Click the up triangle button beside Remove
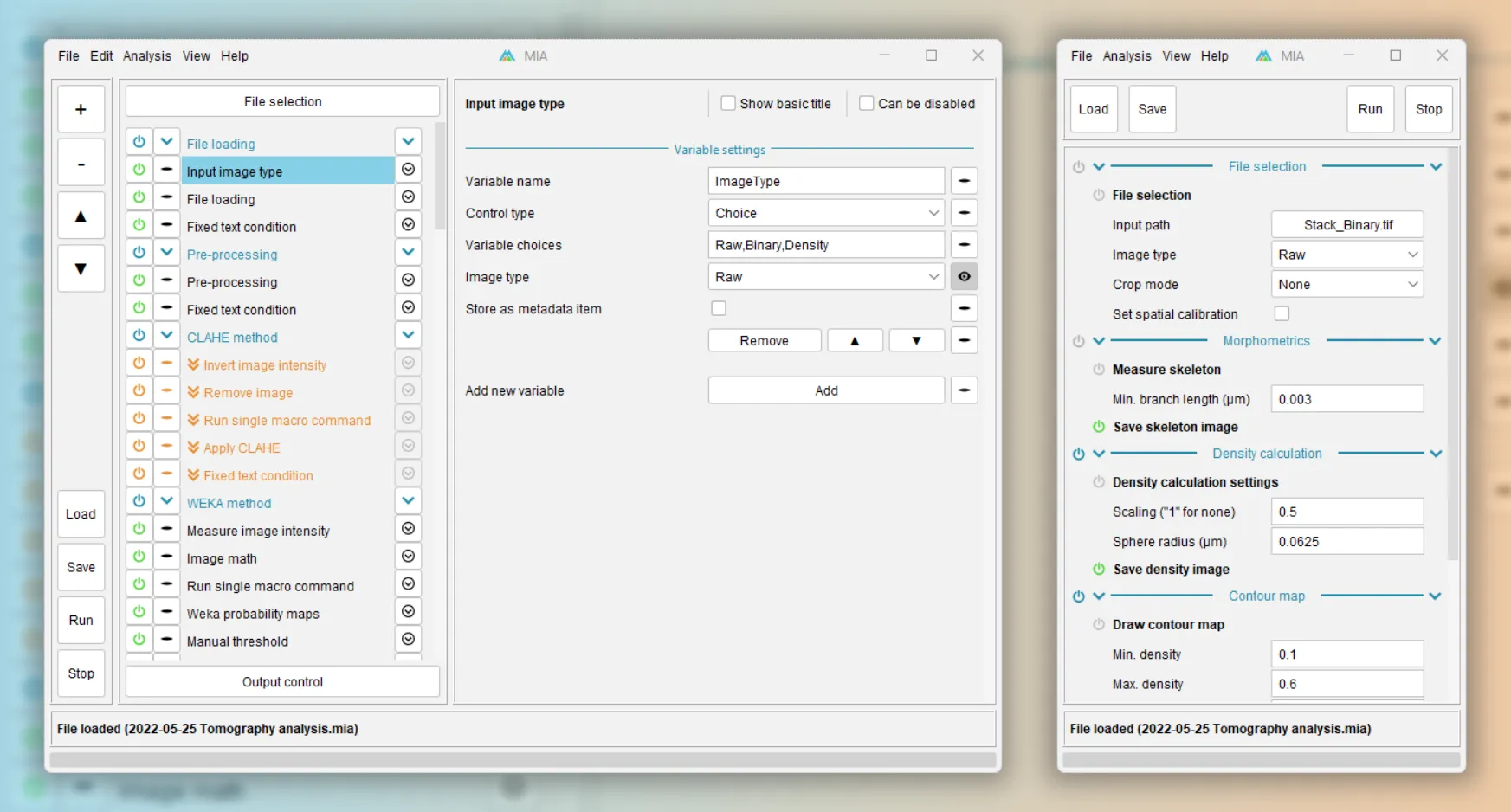This screenshot has width=1511, height=812. (x=855, y=341)
